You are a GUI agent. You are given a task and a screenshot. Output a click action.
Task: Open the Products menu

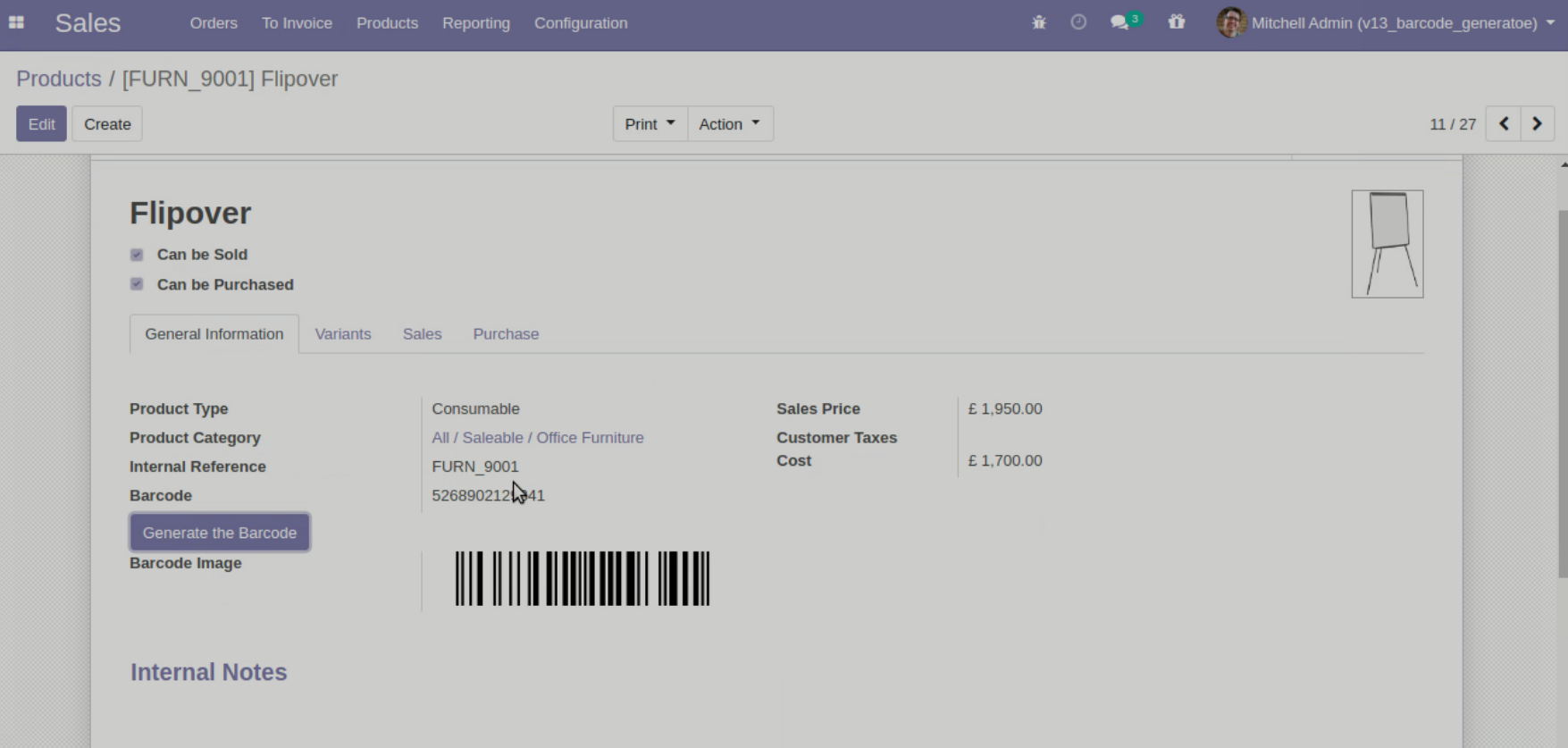(x=387, y=23)
